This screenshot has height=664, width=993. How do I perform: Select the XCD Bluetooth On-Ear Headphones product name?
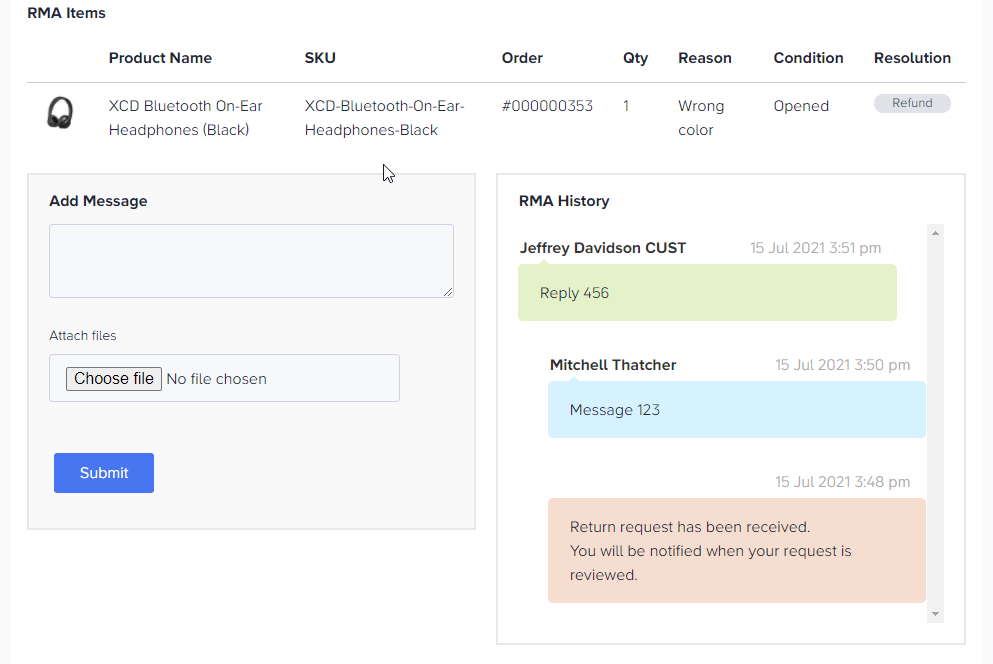point(186,118)
